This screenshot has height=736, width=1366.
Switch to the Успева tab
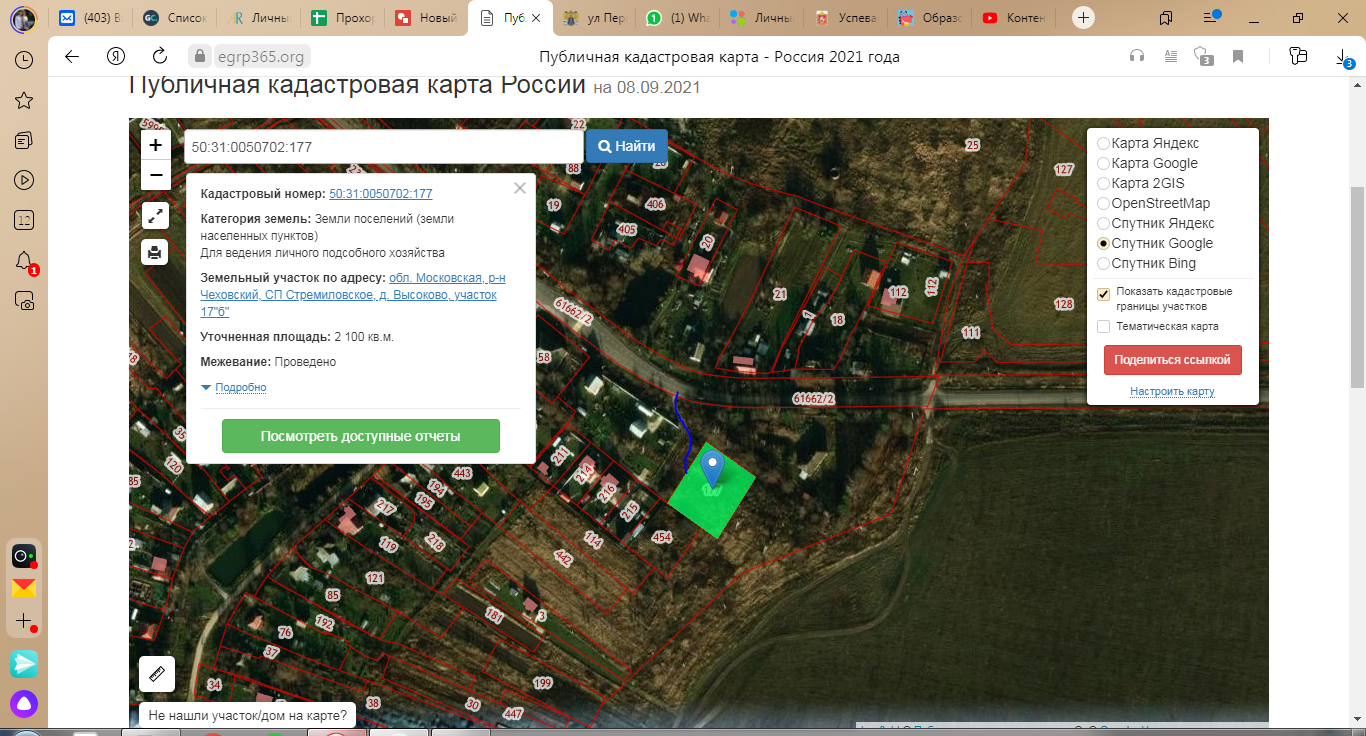[847, 18]
